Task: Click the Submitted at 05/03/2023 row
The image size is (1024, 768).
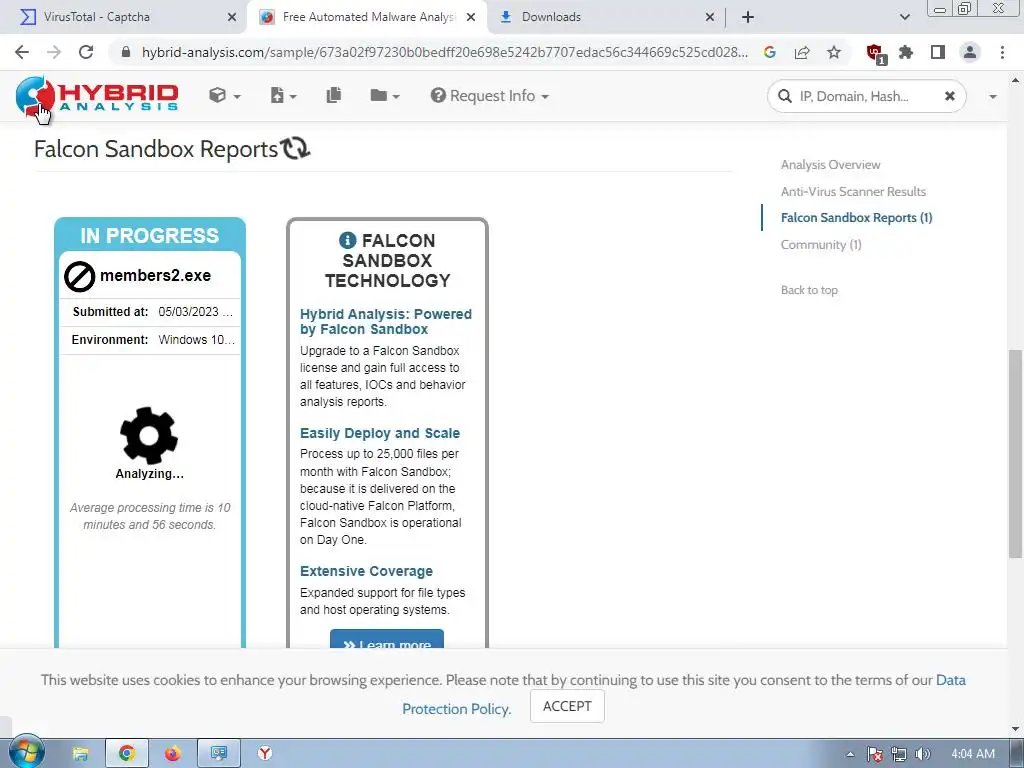Action: pyautogui.click(x=150, y=312)
